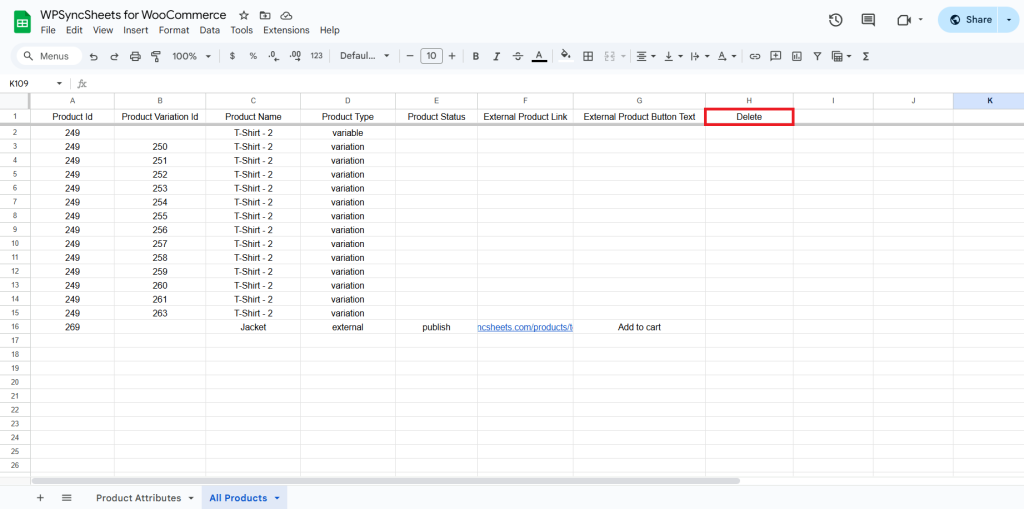Create a filter

817,56
